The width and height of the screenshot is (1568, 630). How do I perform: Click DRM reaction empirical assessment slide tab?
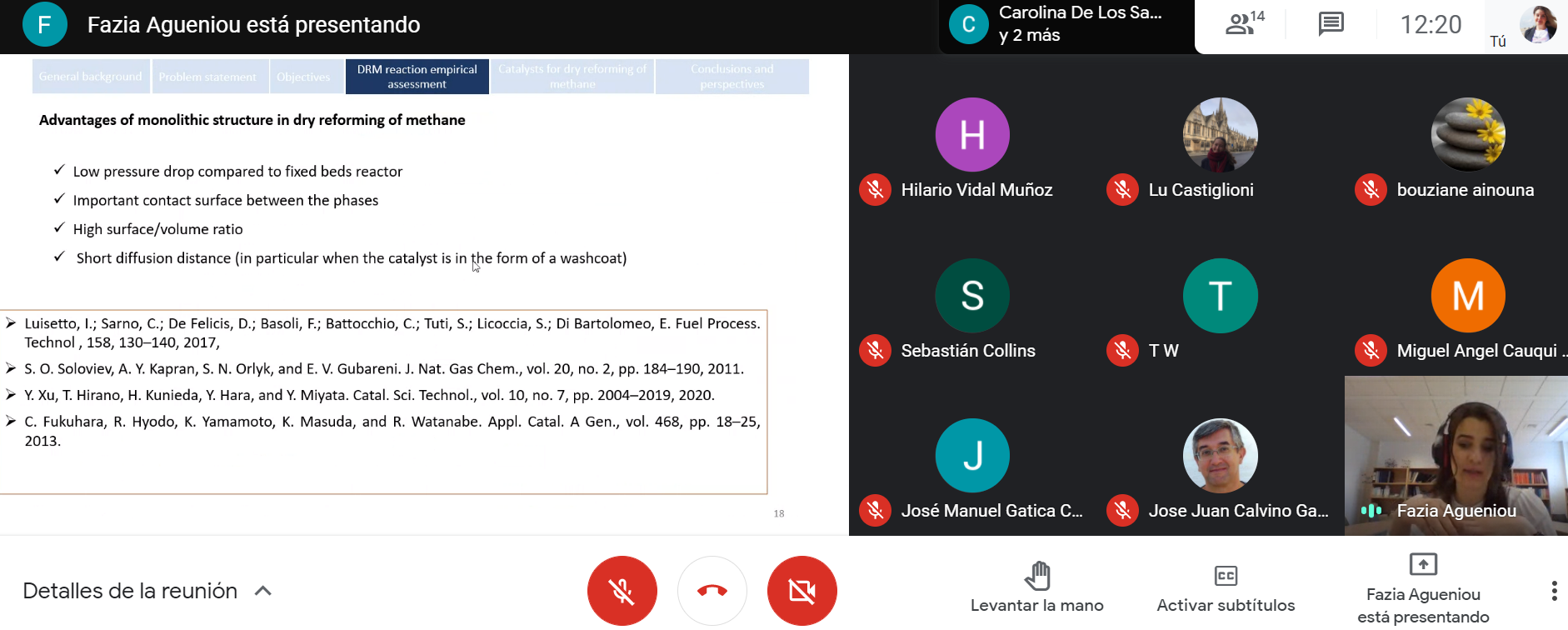pyautogui.click(x=417, y=77)
